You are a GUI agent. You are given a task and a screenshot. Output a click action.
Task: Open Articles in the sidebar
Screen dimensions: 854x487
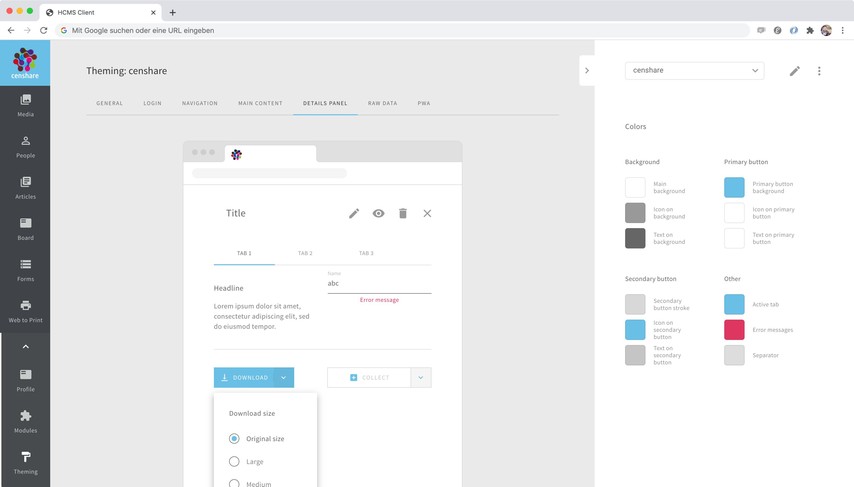(25, 188)
